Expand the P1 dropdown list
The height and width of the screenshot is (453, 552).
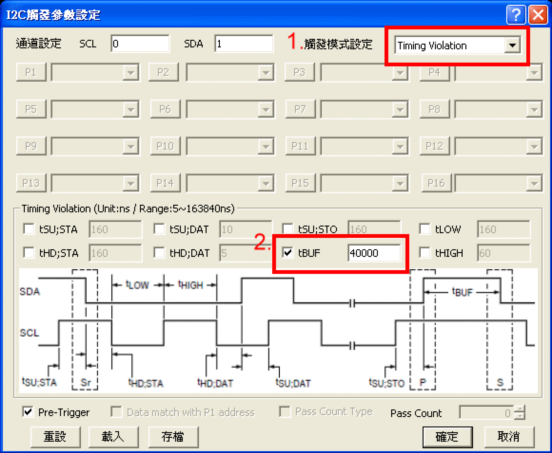tap(131, 73)
